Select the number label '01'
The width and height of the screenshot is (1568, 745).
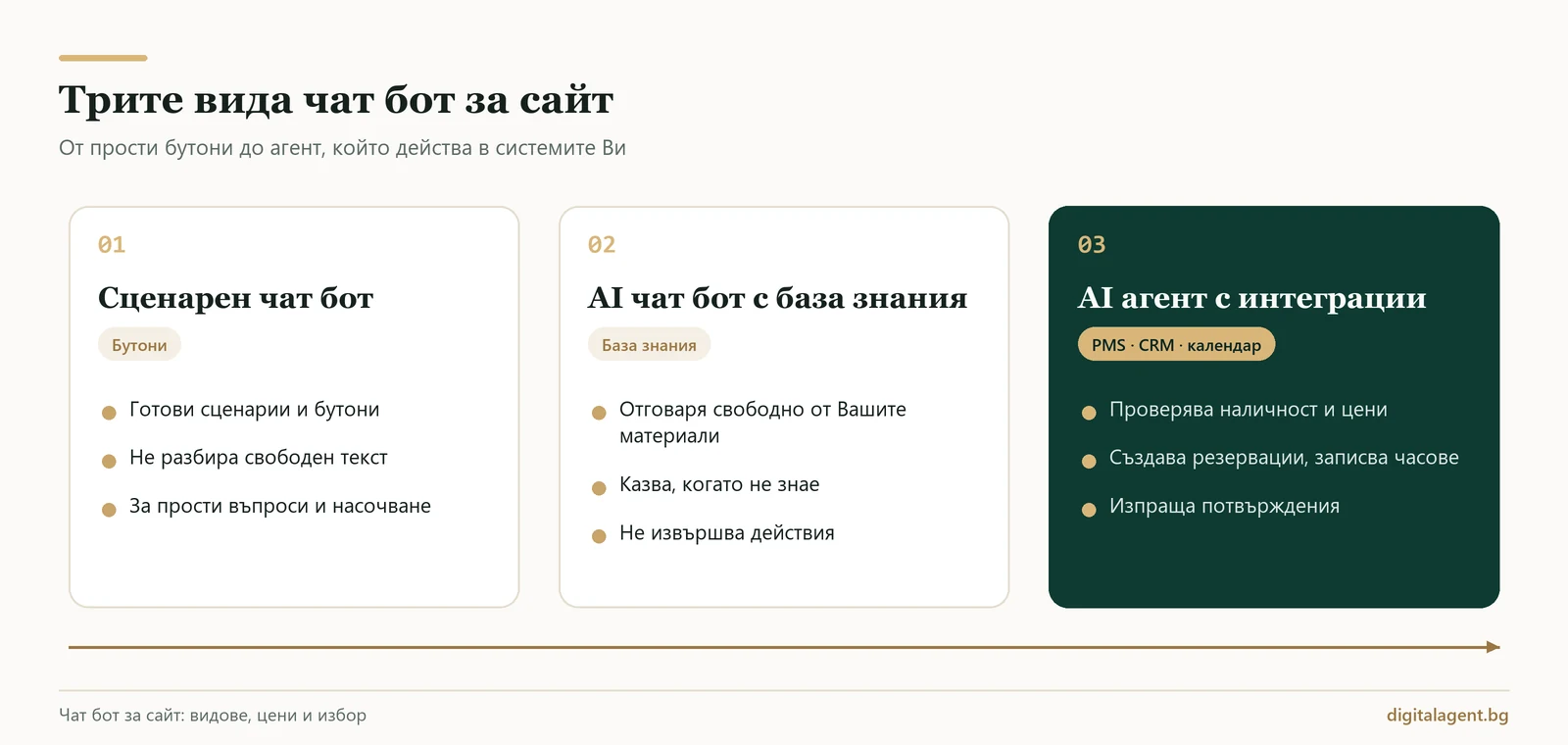point(112,245)
